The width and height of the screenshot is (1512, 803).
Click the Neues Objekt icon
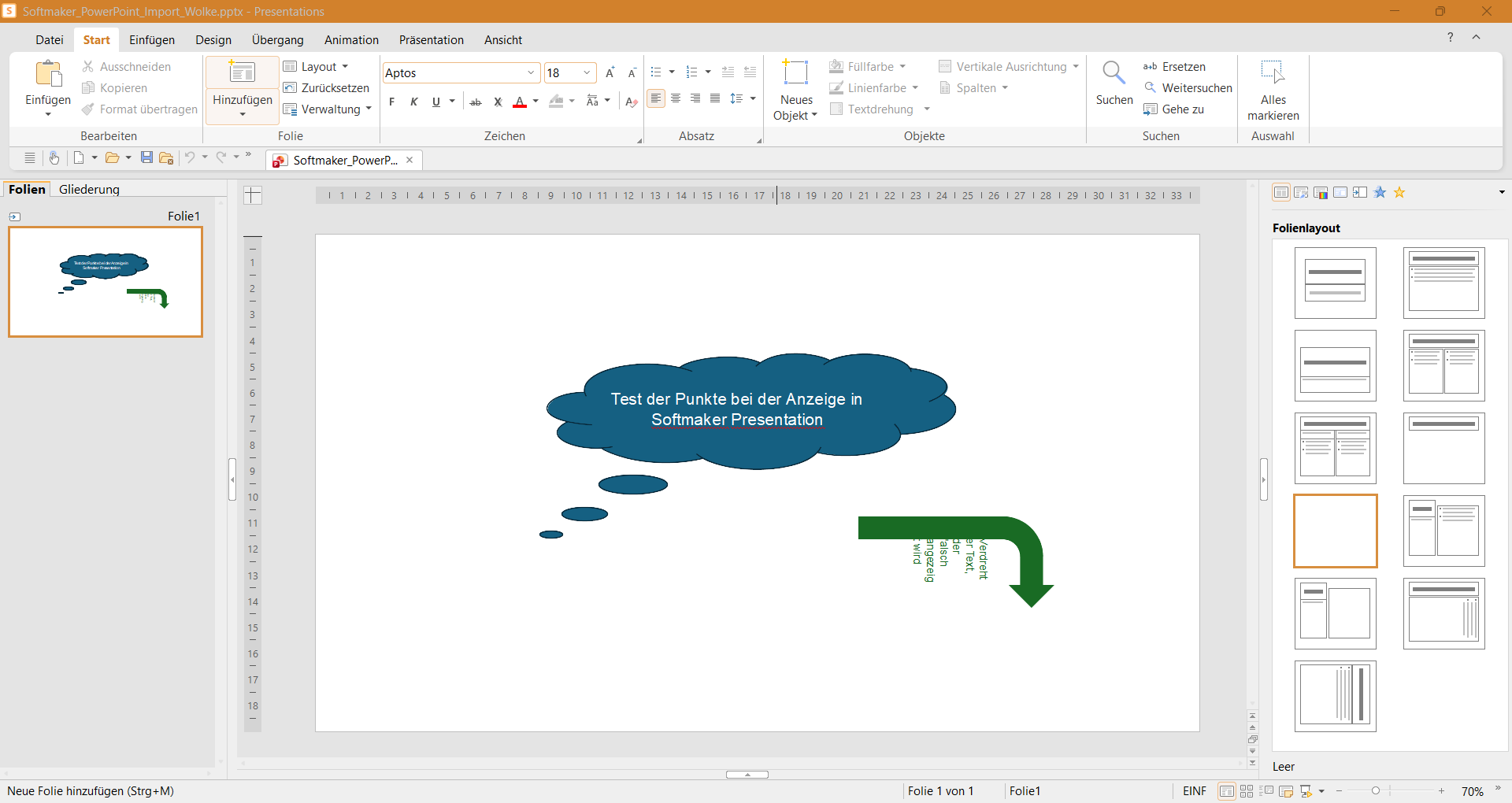pyautogui.click(x=795, y=72)
